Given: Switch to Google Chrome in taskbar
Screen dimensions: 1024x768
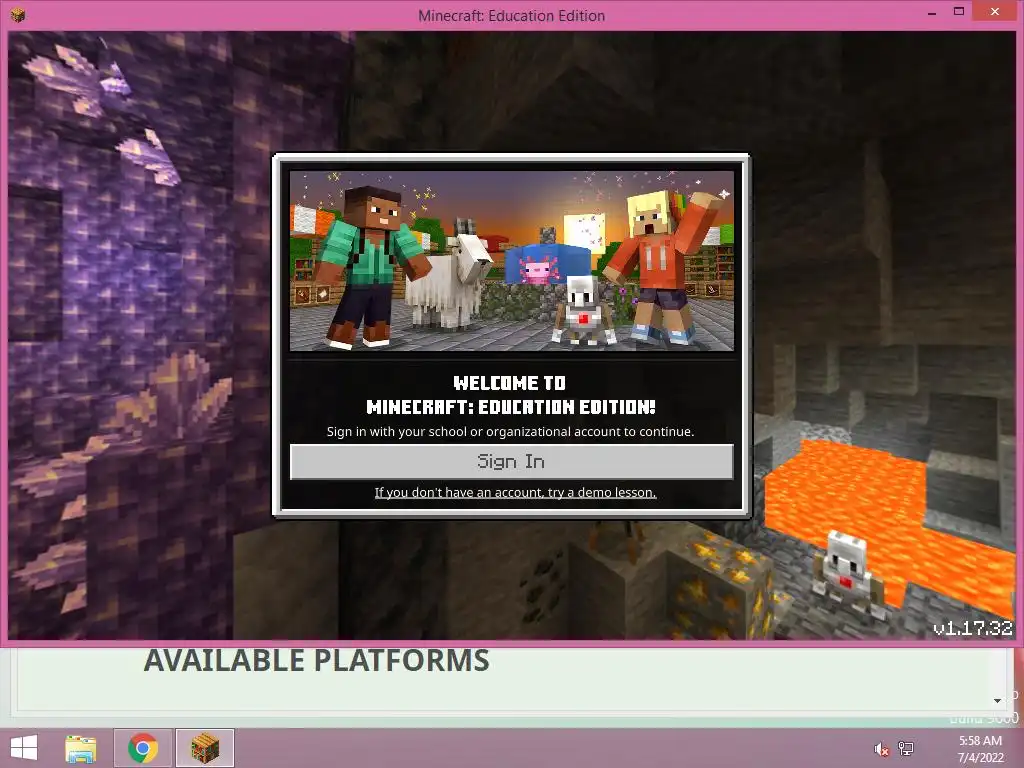Looking at the screenshot, I should (143, 748).
